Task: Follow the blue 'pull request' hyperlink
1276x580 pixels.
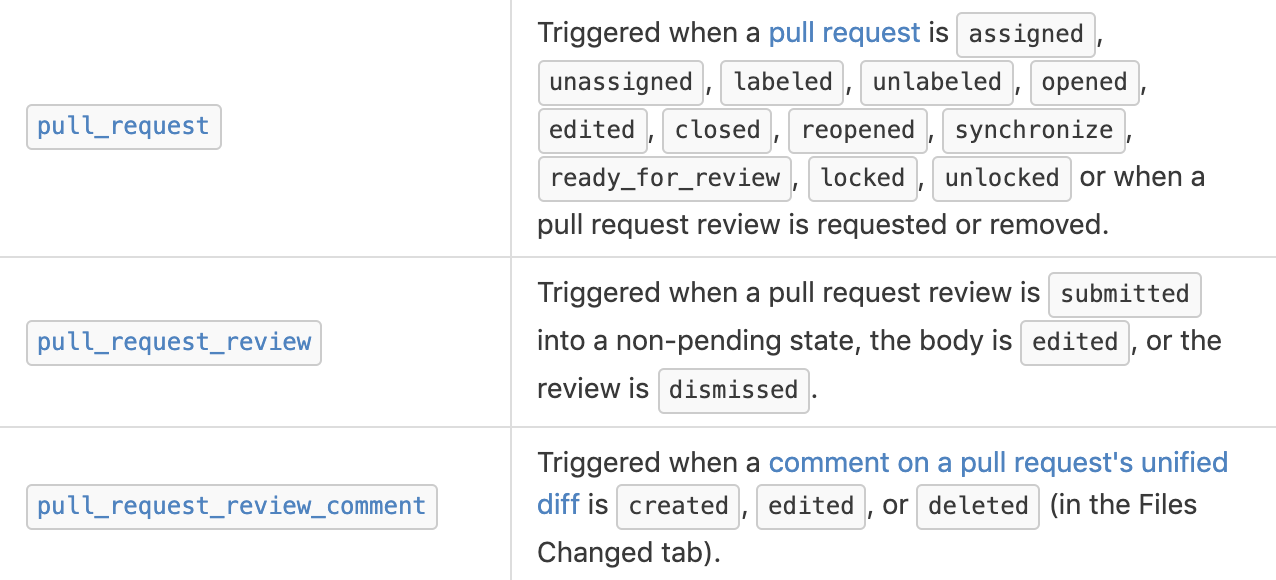Action: coord(844,33)
